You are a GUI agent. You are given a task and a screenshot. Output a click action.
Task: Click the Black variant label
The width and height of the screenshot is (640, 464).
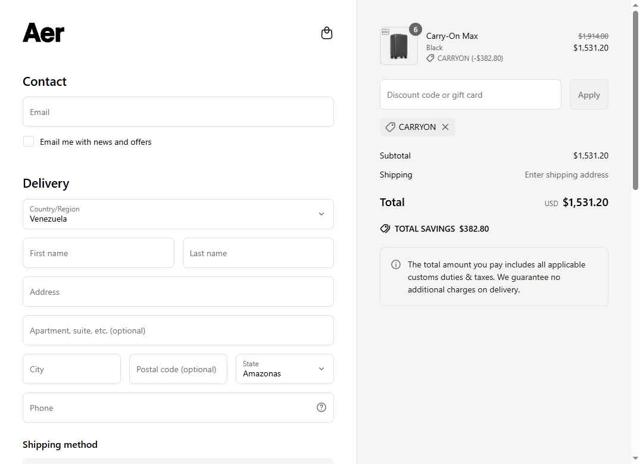coord(434,48)
